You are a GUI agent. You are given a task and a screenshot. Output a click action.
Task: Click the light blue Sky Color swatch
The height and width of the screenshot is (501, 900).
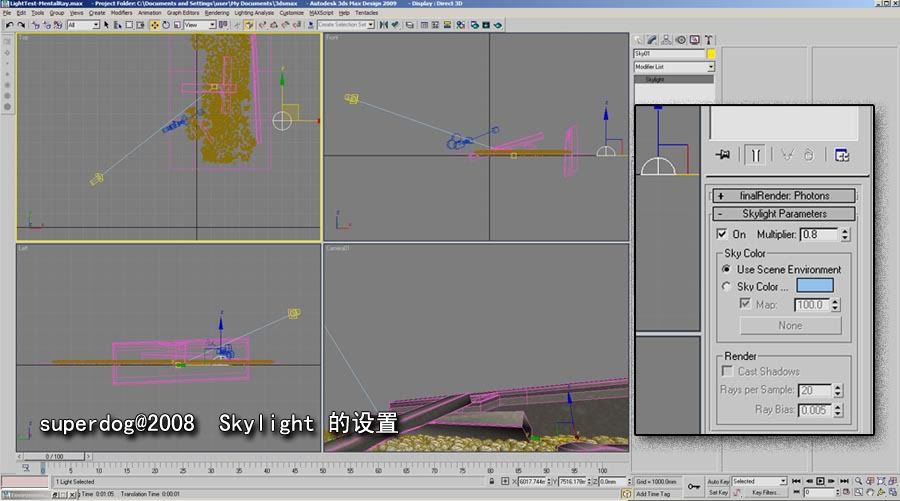point(815,287)
